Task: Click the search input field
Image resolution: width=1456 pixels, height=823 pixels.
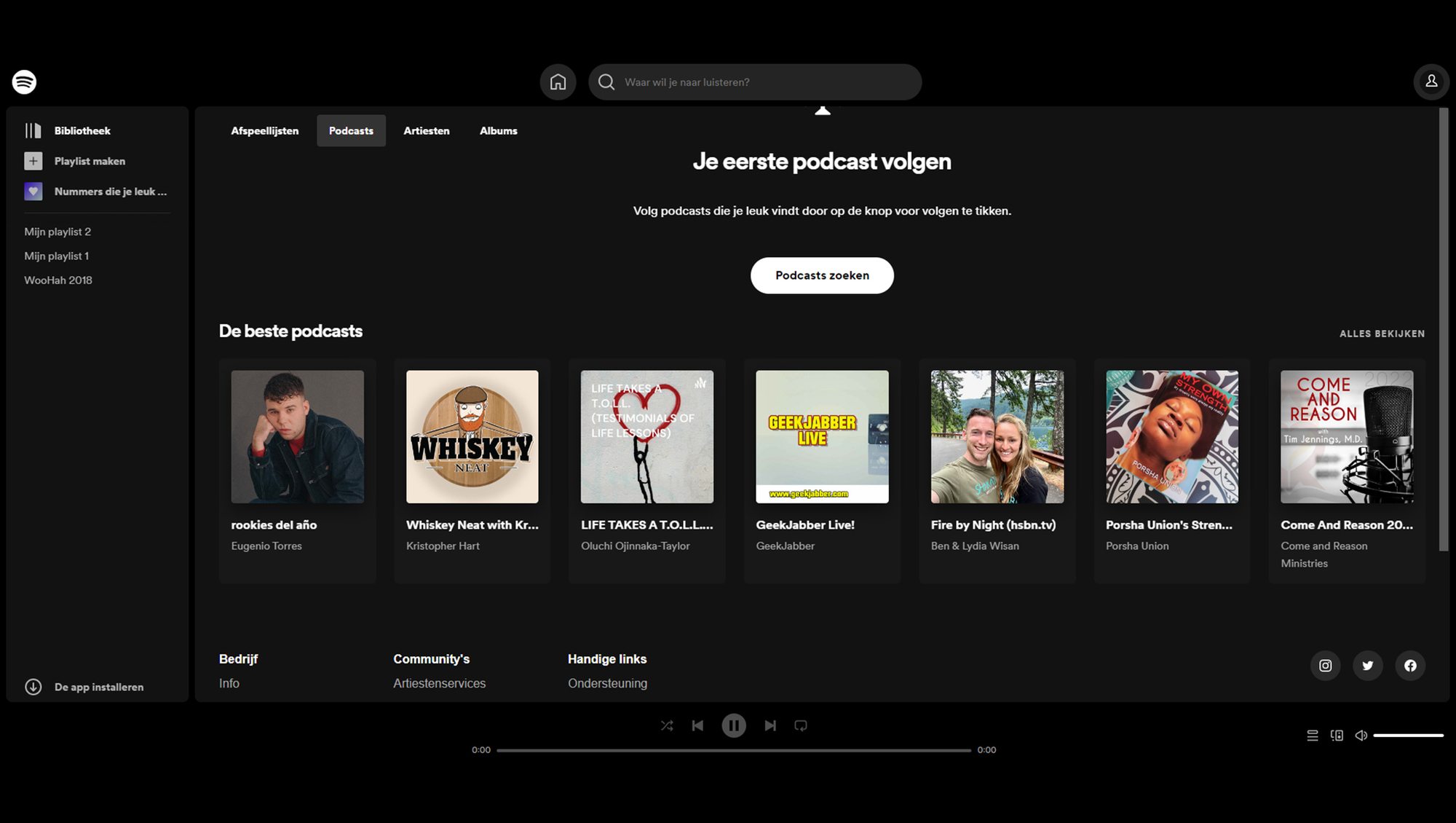Action: pyautogui.click(x=755, y=82)
